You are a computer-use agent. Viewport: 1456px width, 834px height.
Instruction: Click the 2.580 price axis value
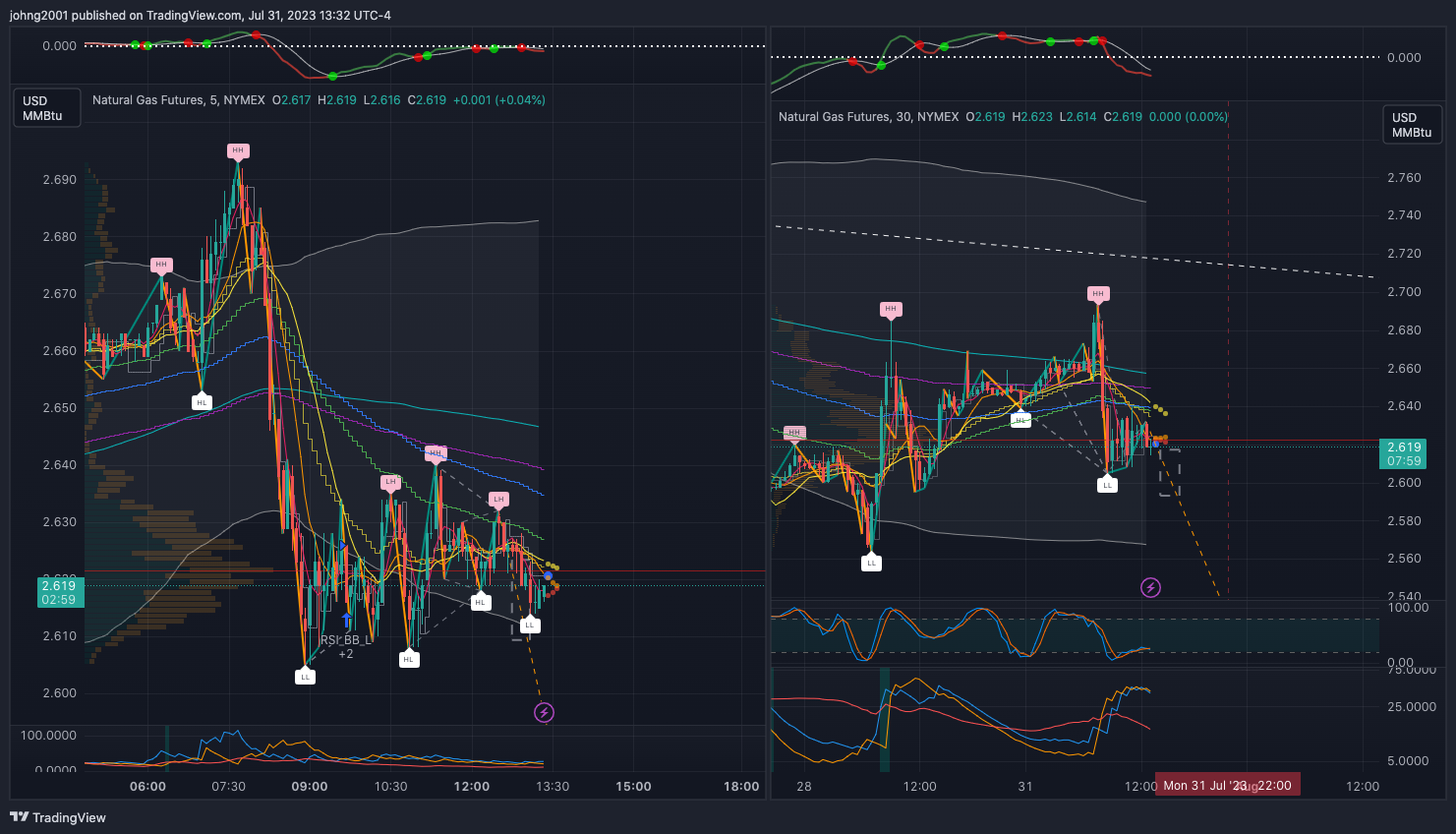pyautogui.click(x=1404, y=521)
